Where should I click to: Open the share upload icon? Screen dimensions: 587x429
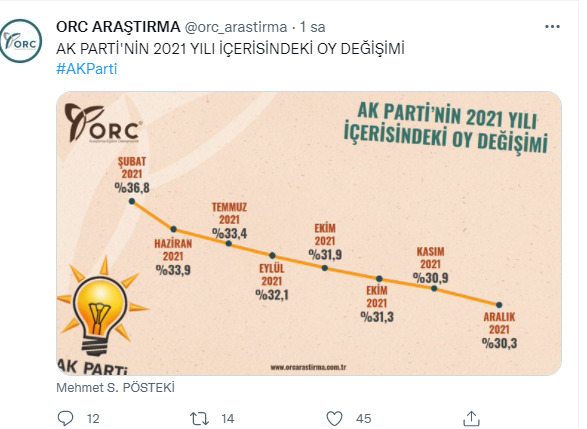click(x=471, y=418)
